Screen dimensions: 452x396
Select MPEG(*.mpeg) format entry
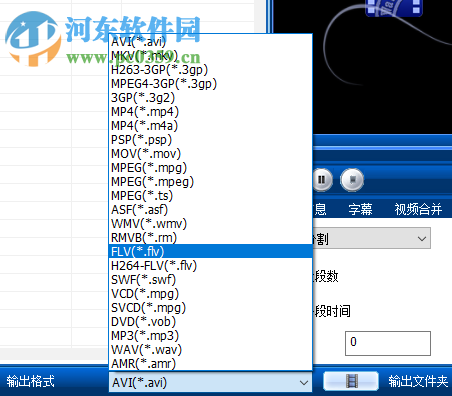tap(210, 182)
